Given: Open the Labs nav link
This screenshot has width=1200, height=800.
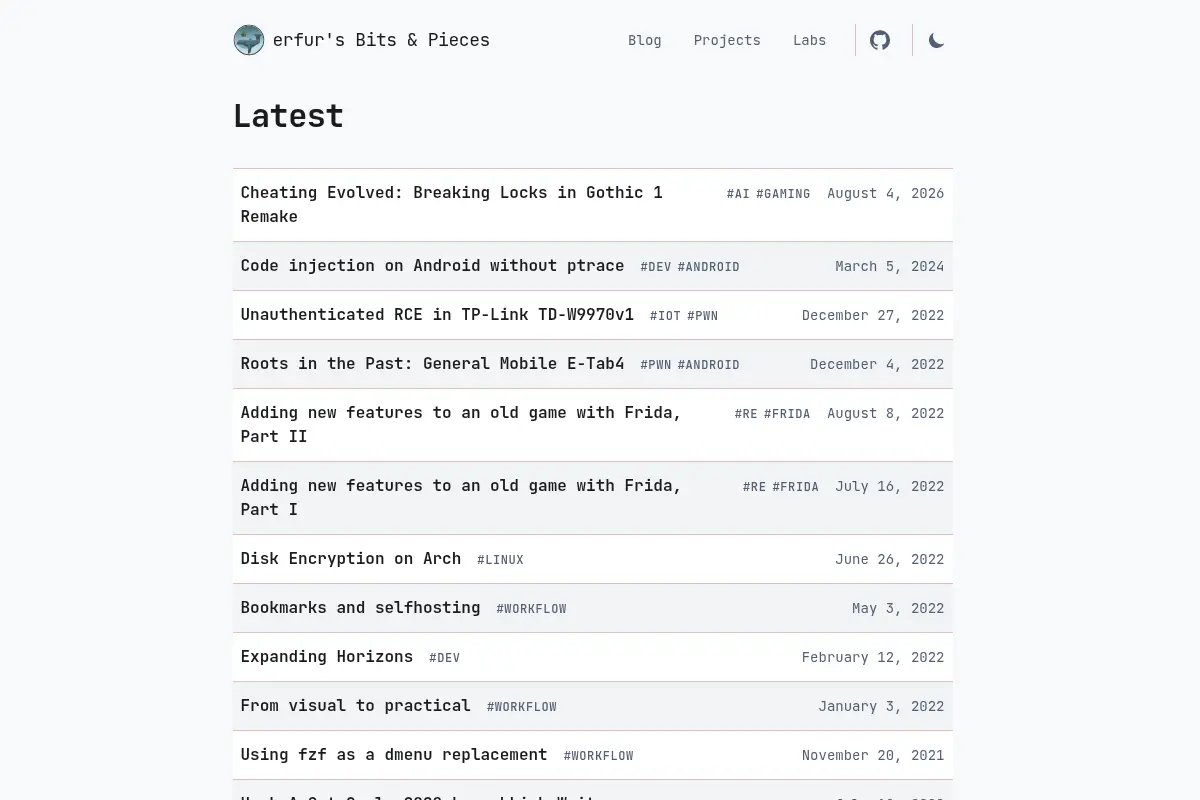Looking at the screenshot, I should [810, 40].
